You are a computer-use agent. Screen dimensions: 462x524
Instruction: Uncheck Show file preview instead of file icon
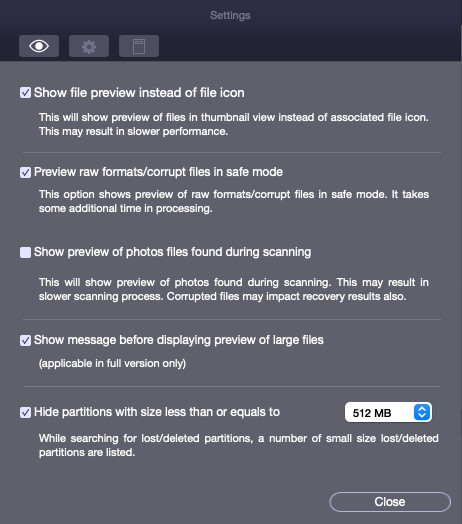(x=25, y=93)
